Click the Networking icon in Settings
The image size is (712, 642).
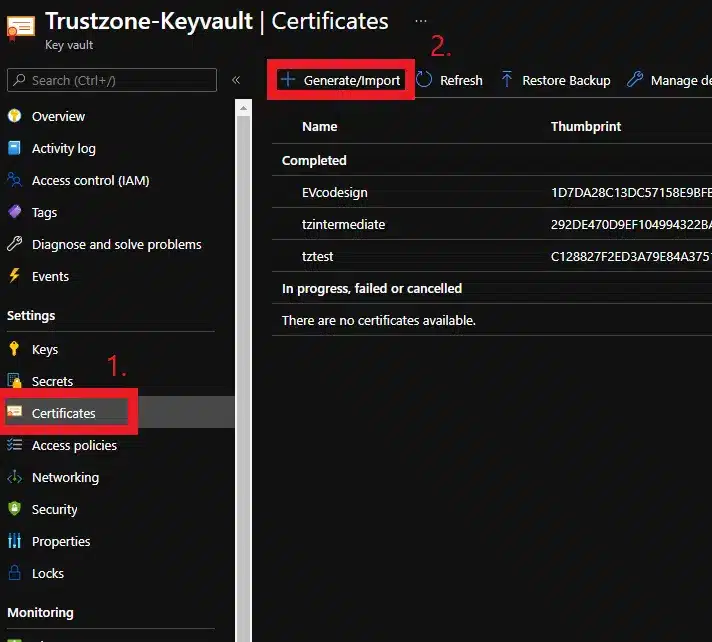tap(14, 478)
